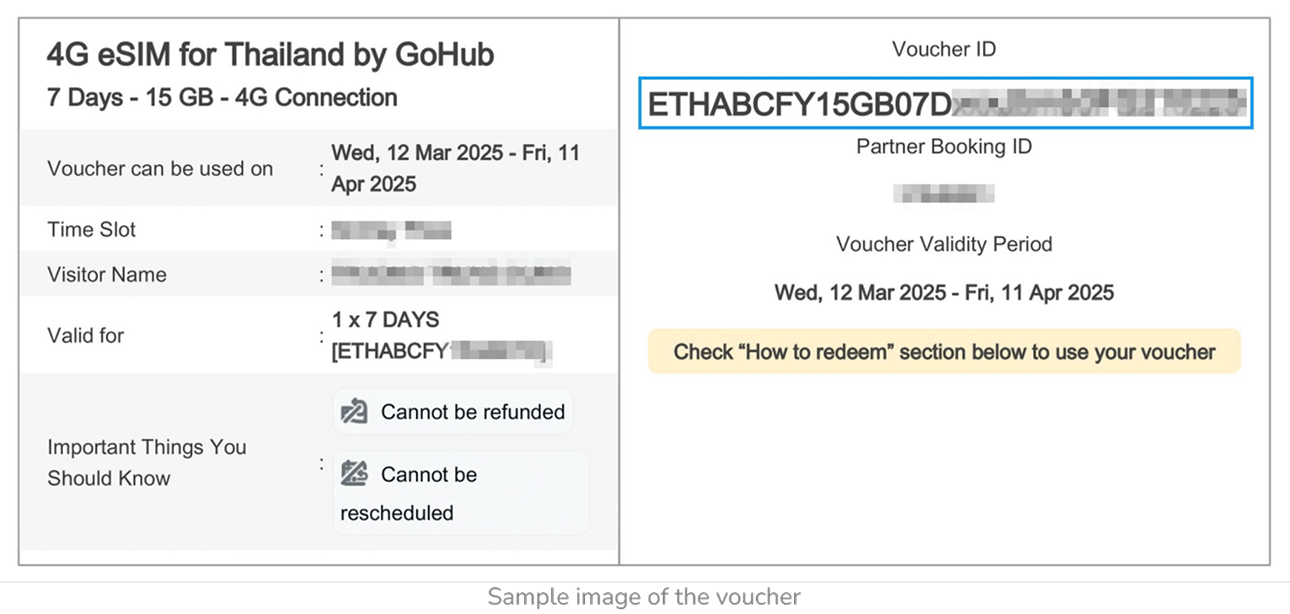Click the yellow "How to redeem" notice
Screen dimensions: 1290x614
tap(944, 352)
